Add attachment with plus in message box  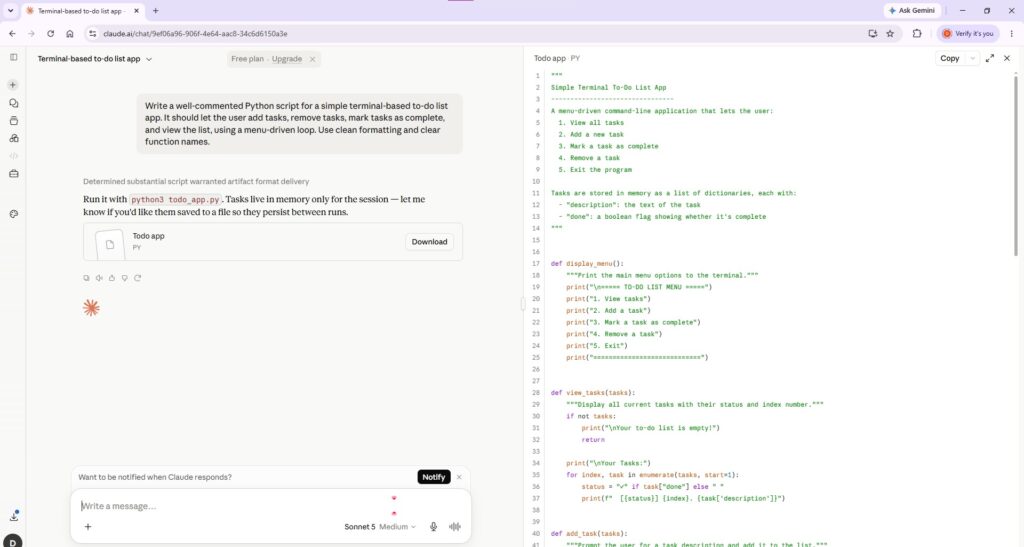(x=88, y=527)
